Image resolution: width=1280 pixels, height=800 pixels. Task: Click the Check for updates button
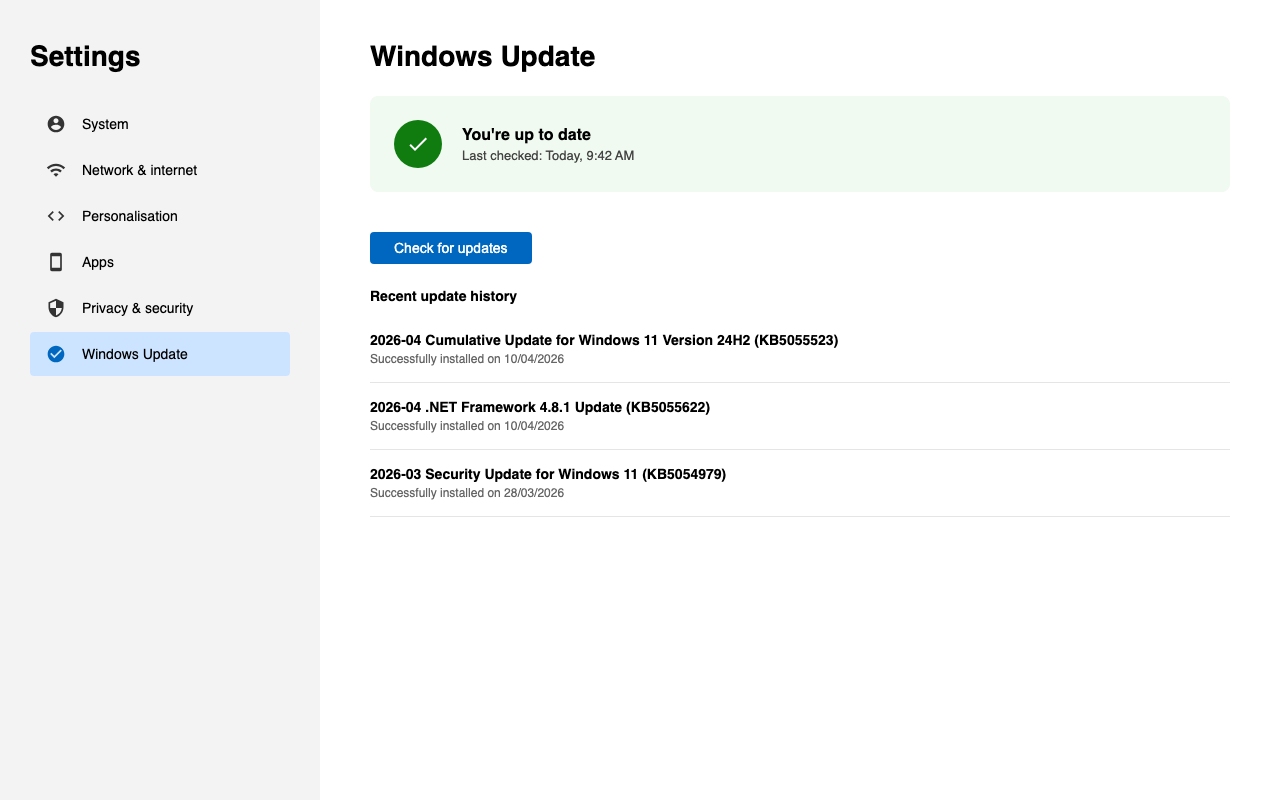451,248
